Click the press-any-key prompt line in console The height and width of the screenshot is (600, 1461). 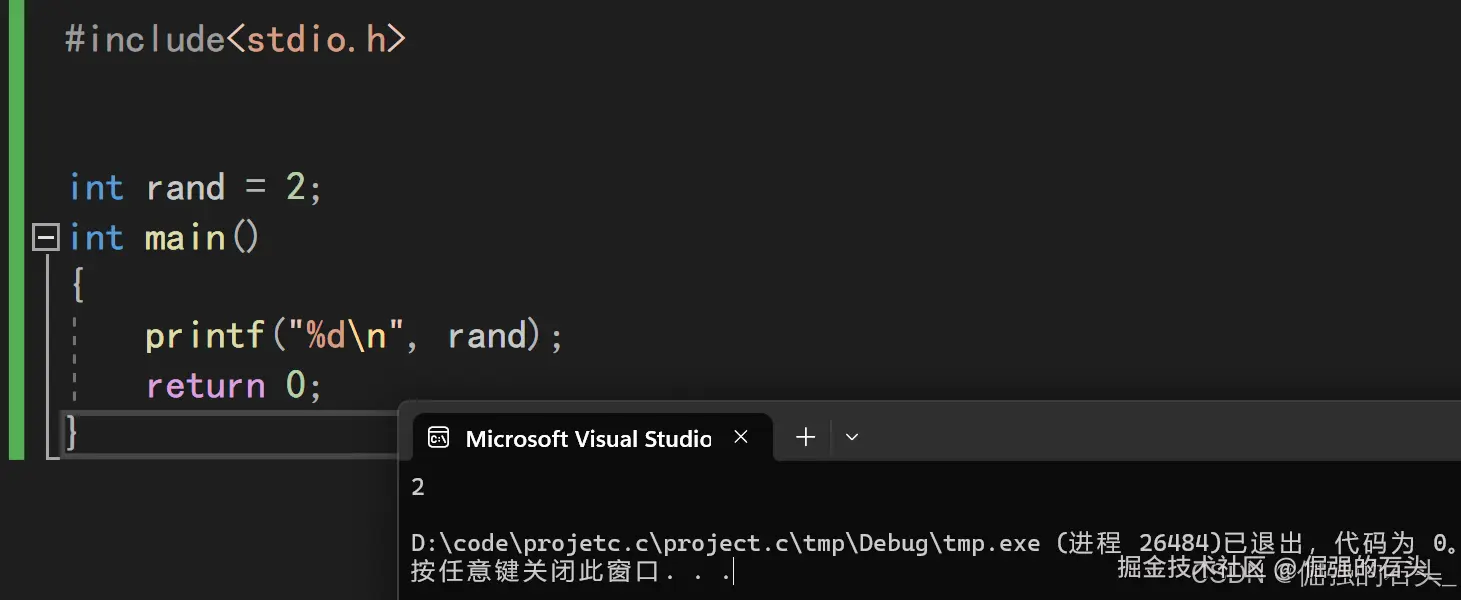(570, 572)
